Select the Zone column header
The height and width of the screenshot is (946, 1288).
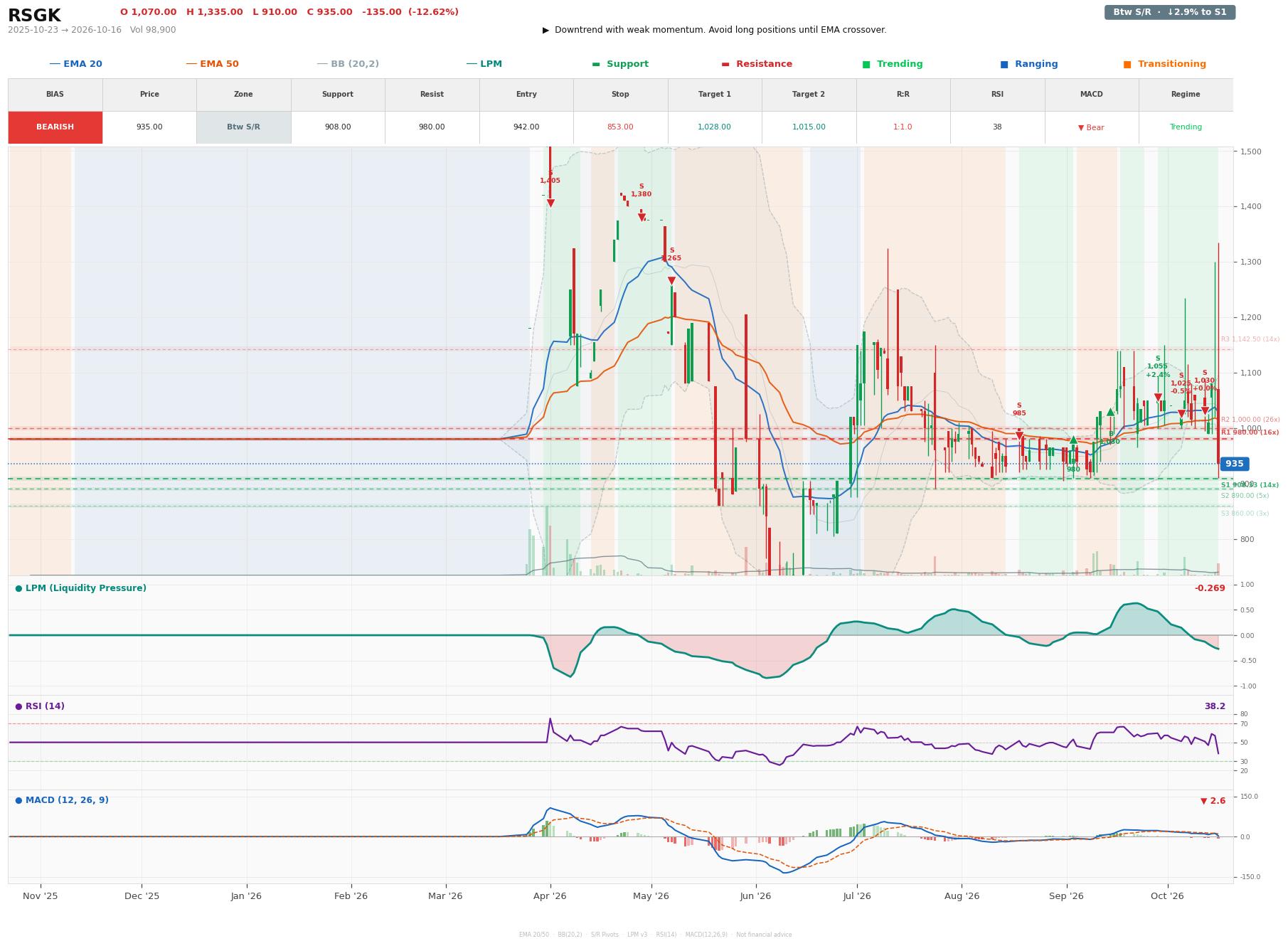click(243, 95)
